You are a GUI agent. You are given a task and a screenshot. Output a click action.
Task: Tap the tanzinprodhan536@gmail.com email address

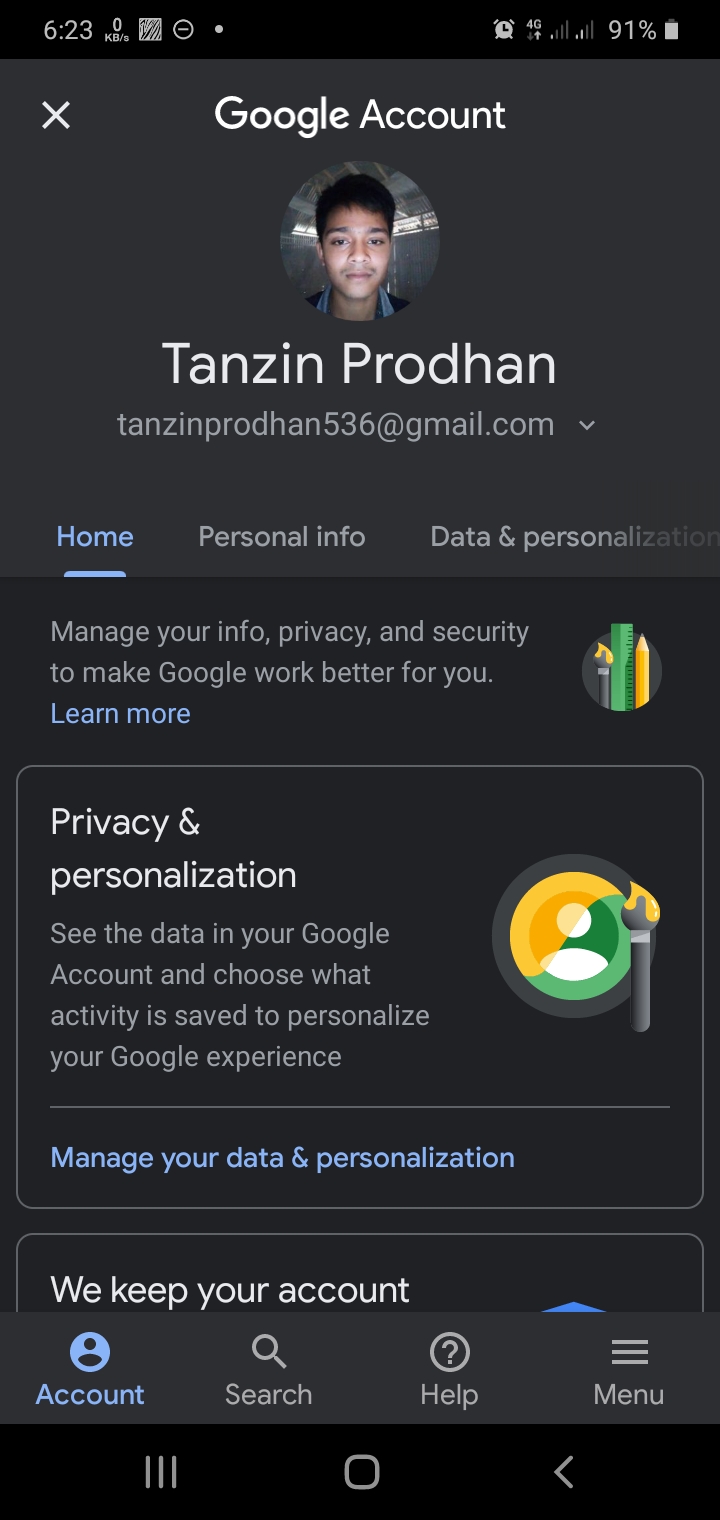[x=335, y=425]
